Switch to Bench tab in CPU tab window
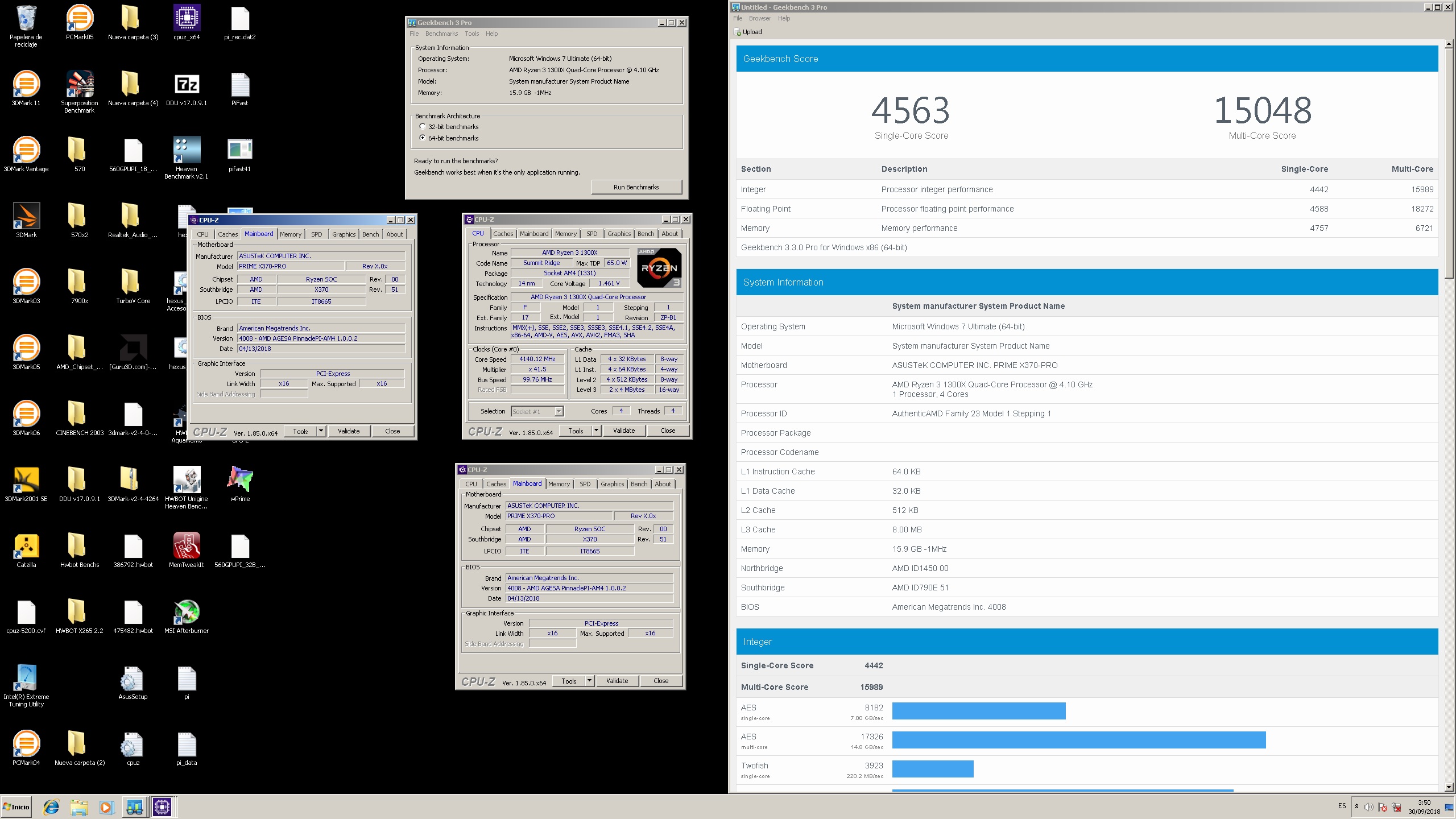Screen dimensions: 1456x819 coord(646,234)
